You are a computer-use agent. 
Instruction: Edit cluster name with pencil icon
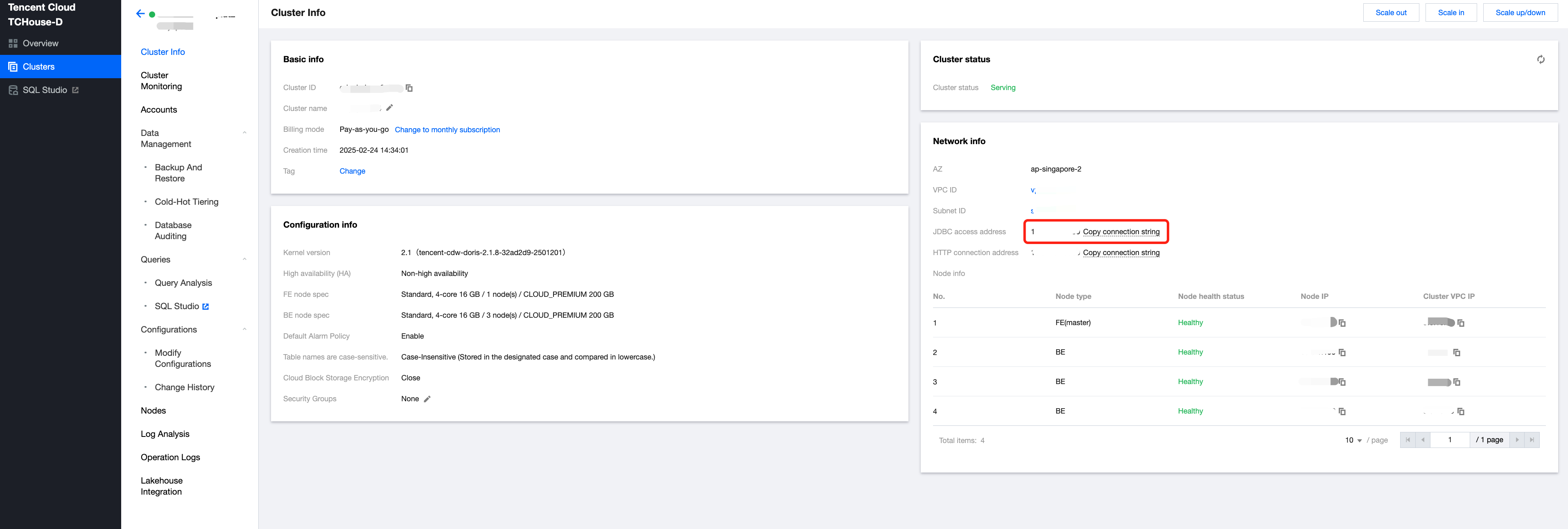(390, 108)
